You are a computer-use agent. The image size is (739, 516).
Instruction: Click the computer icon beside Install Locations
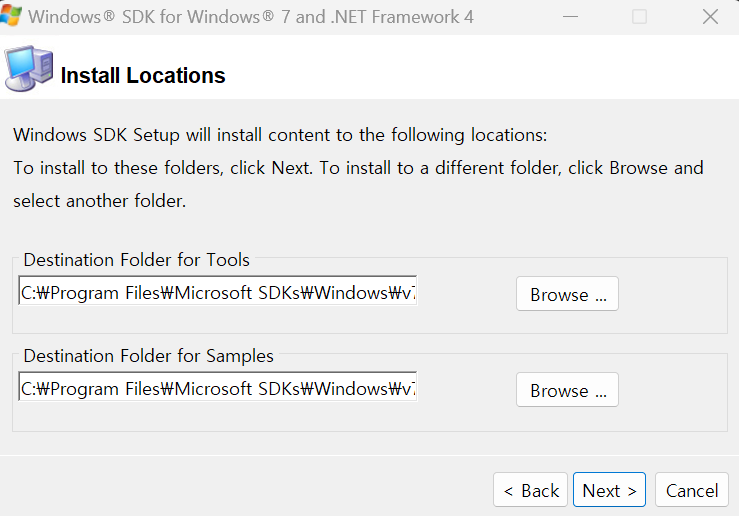(29, 68)
